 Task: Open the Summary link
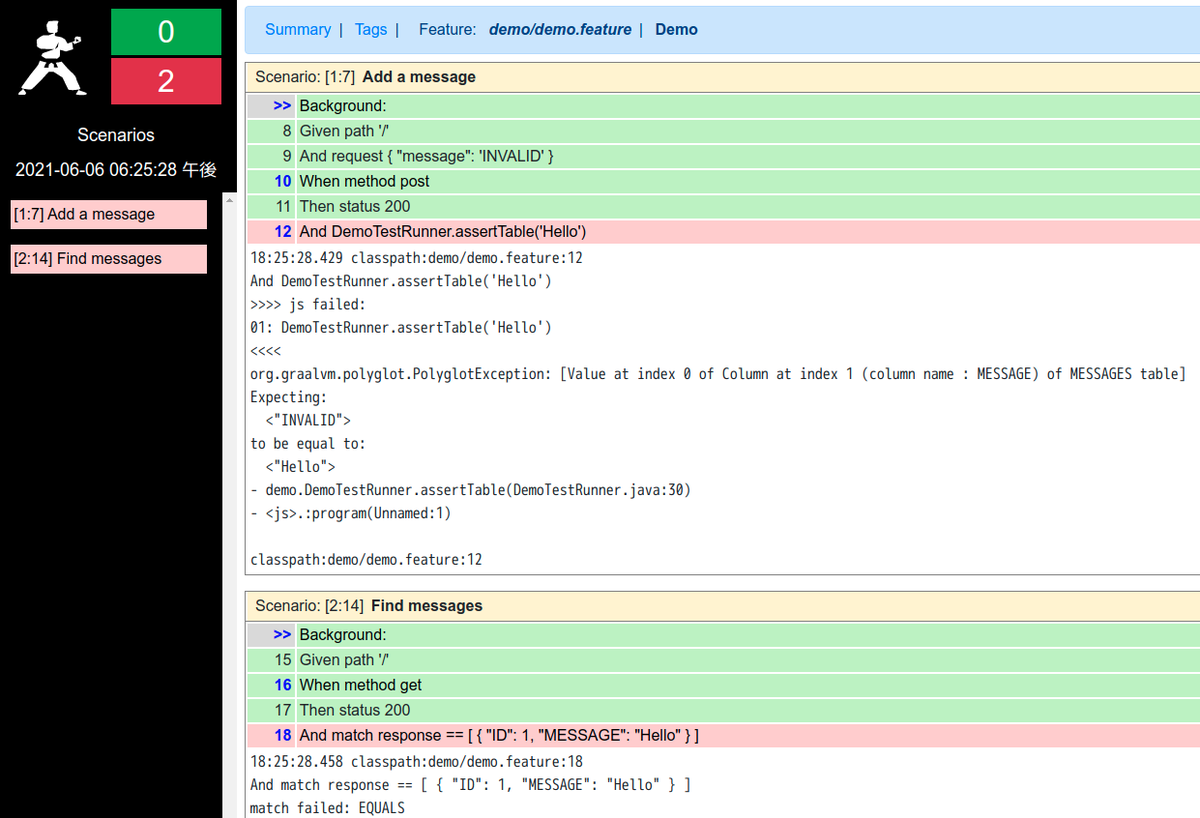(x=297, y=29)
